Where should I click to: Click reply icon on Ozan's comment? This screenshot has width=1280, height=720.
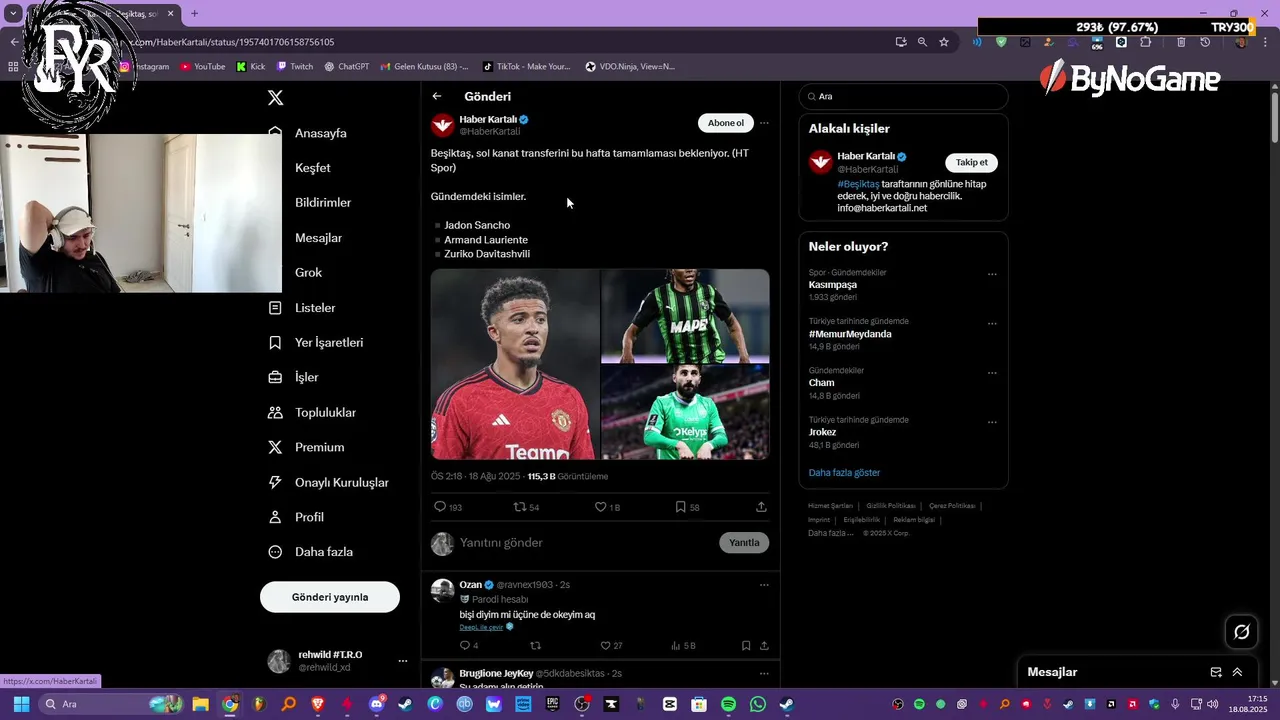465,646
